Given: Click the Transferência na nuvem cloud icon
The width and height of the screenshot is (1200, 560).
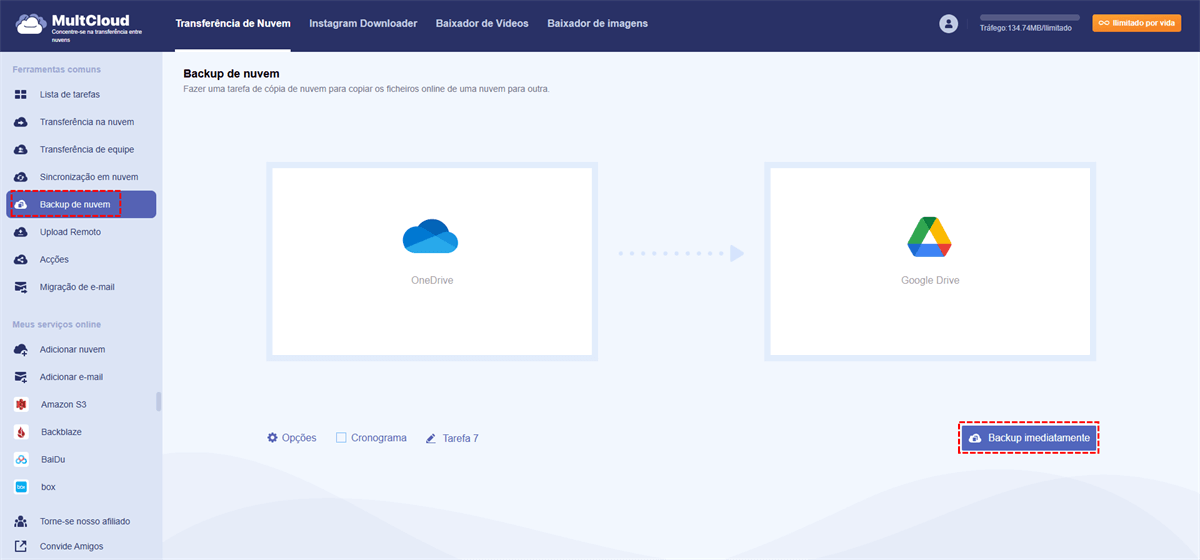Looking at the screenshot, I should (x=21, y=122).
